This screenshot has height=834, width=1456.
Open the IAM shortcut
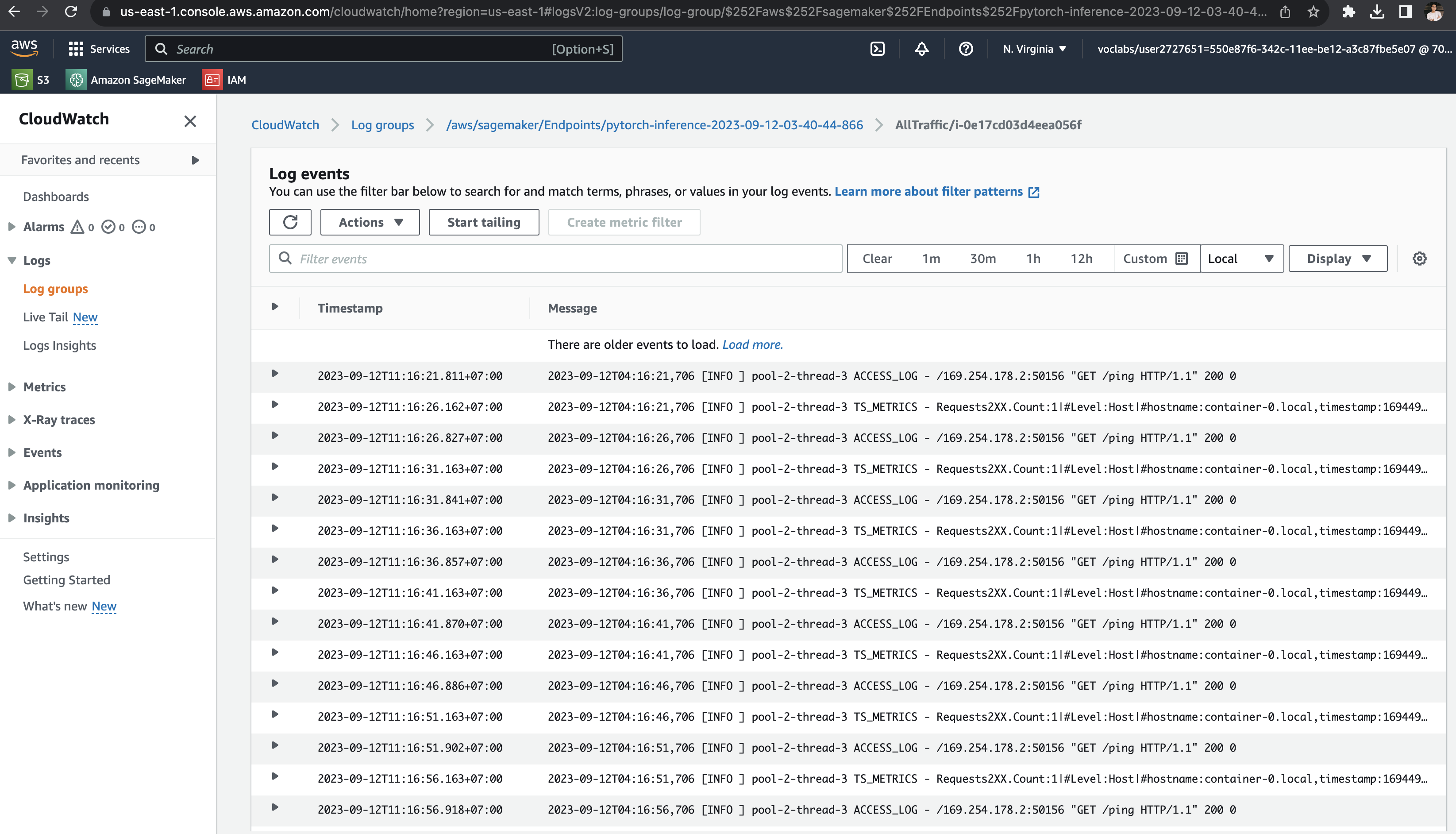pyautogui.click(x=224, y=80)
